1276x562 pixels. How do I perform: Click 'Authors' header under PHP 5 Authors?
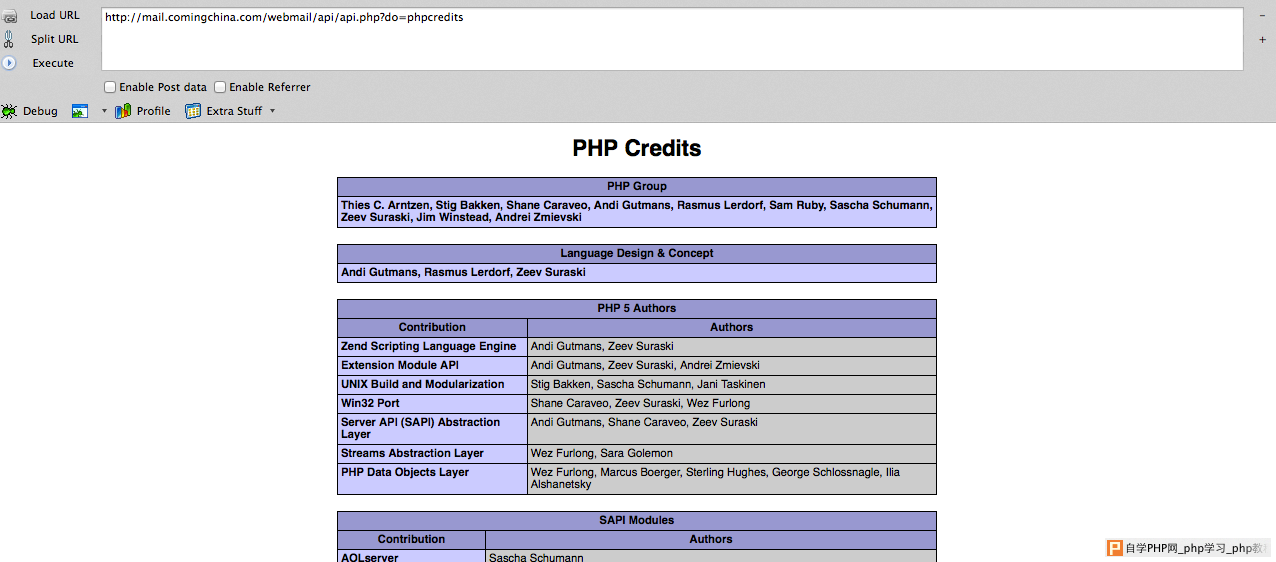click(x=732, y=328)
